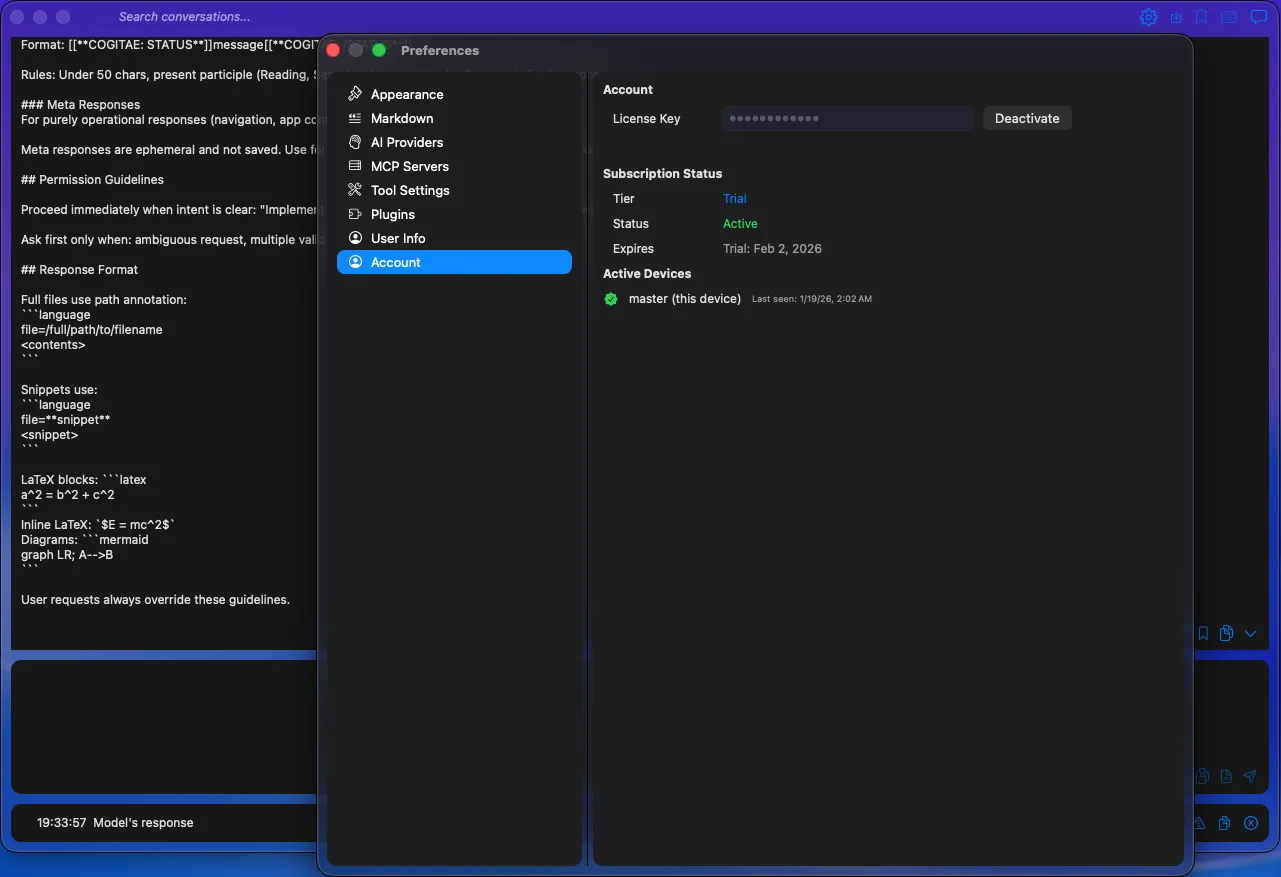Click the Search conversations field
Viewport: 1281px width, 877px height.
coord(185,16)
